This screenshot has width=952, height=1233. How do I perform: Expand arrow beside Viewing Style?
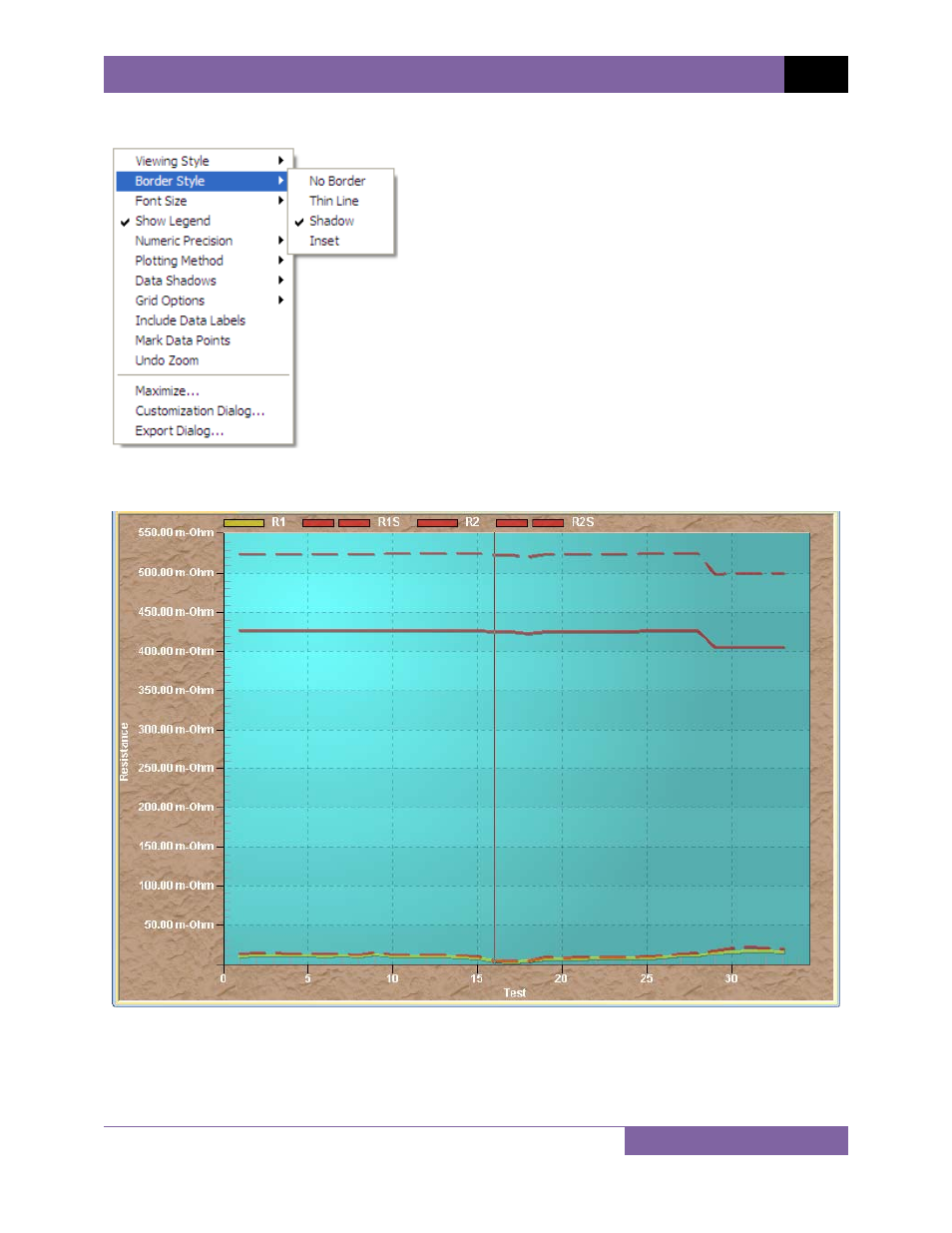pos(280,161)
